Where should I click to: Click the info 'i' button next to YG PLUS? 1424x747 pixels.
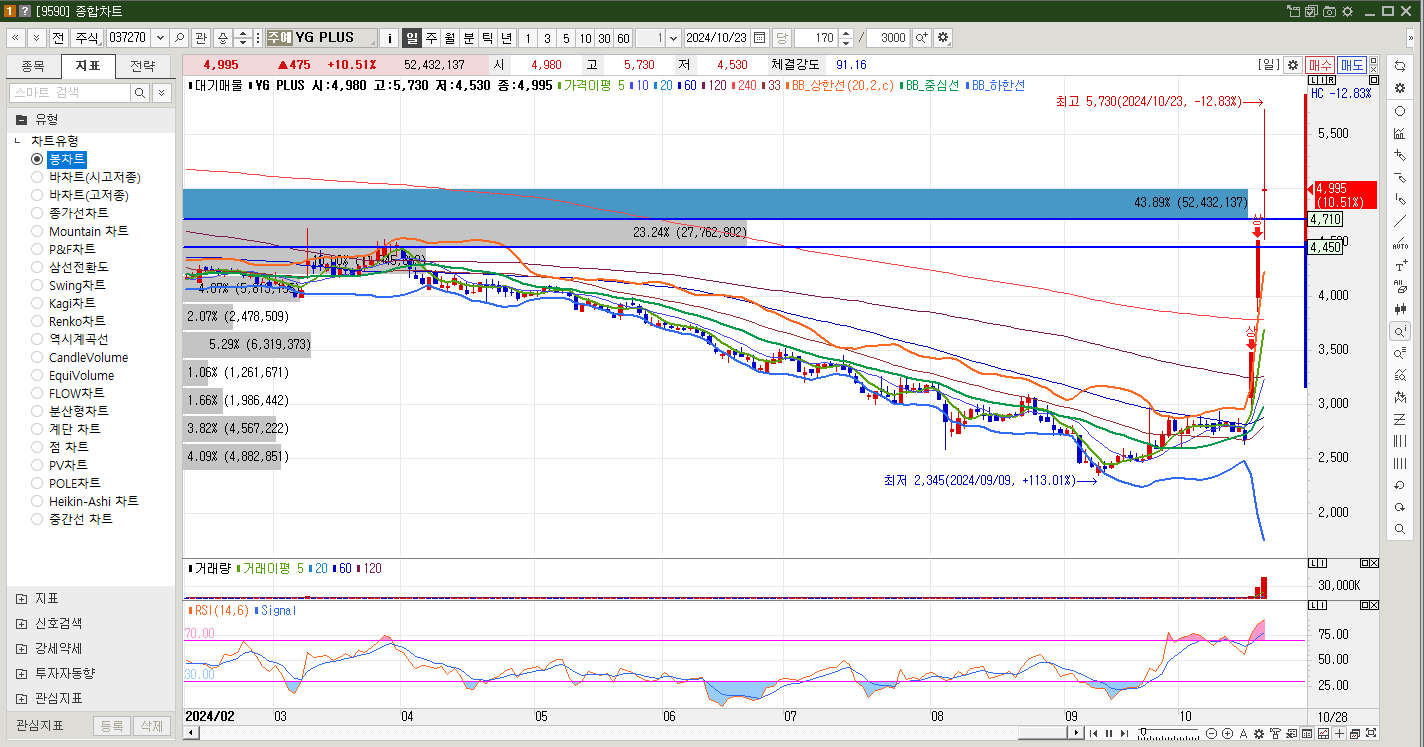point(390,38)
